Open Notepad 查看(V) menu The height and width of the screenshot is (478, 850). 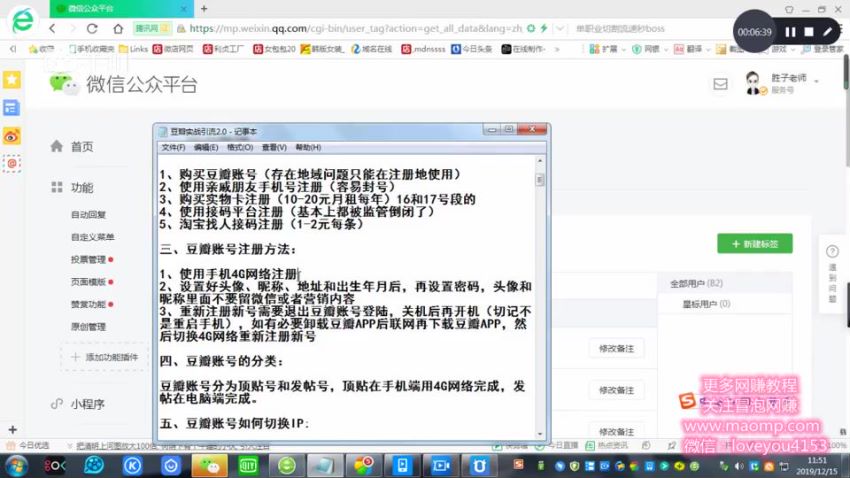tap(274, 147)
